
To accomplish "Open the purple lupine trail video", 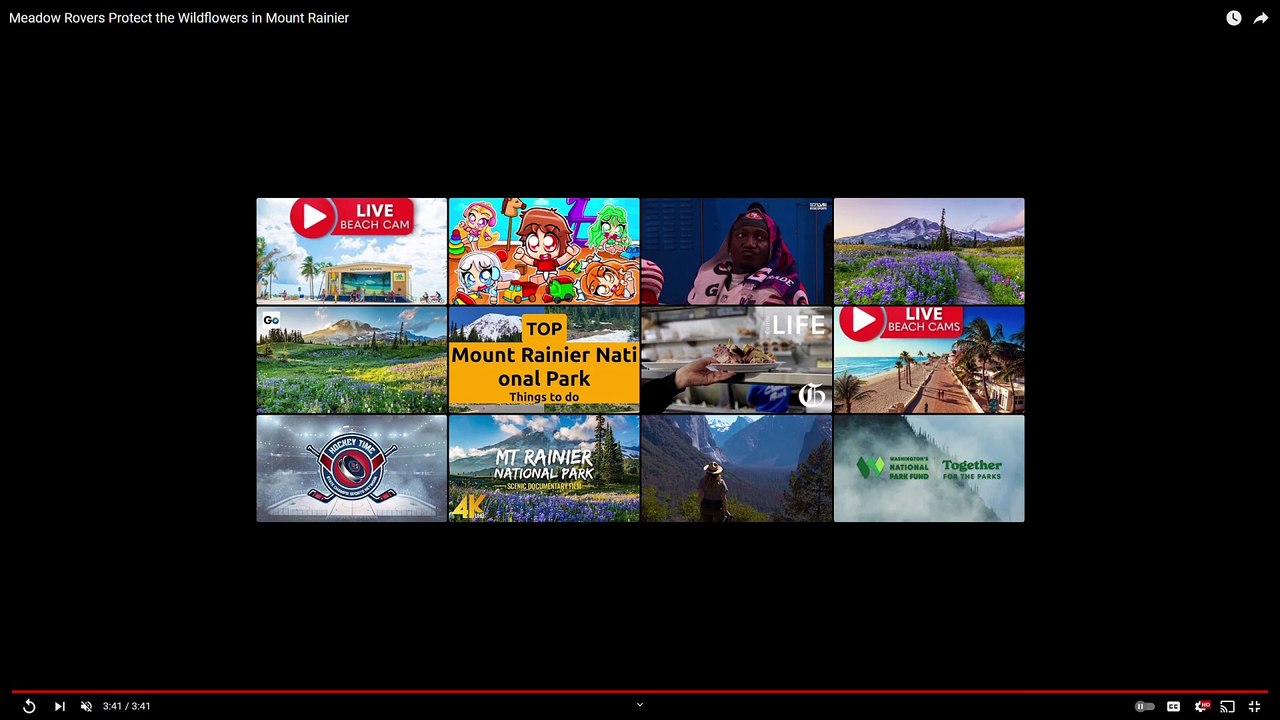I will tap(929, 251).
